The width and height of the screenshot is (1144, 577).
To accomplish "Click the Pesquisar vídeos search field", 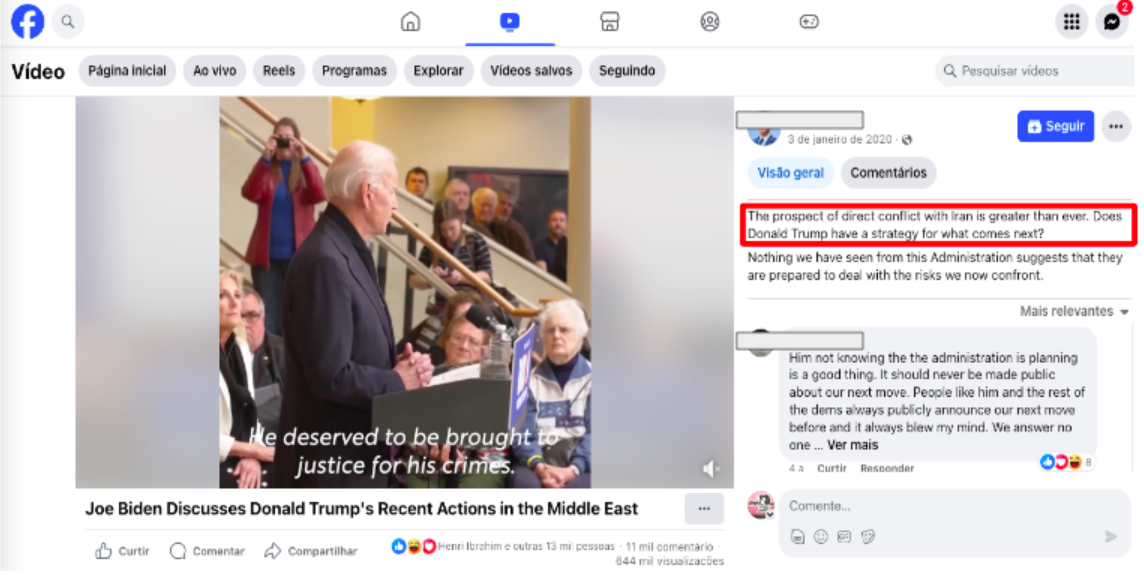I will 1035,71.
